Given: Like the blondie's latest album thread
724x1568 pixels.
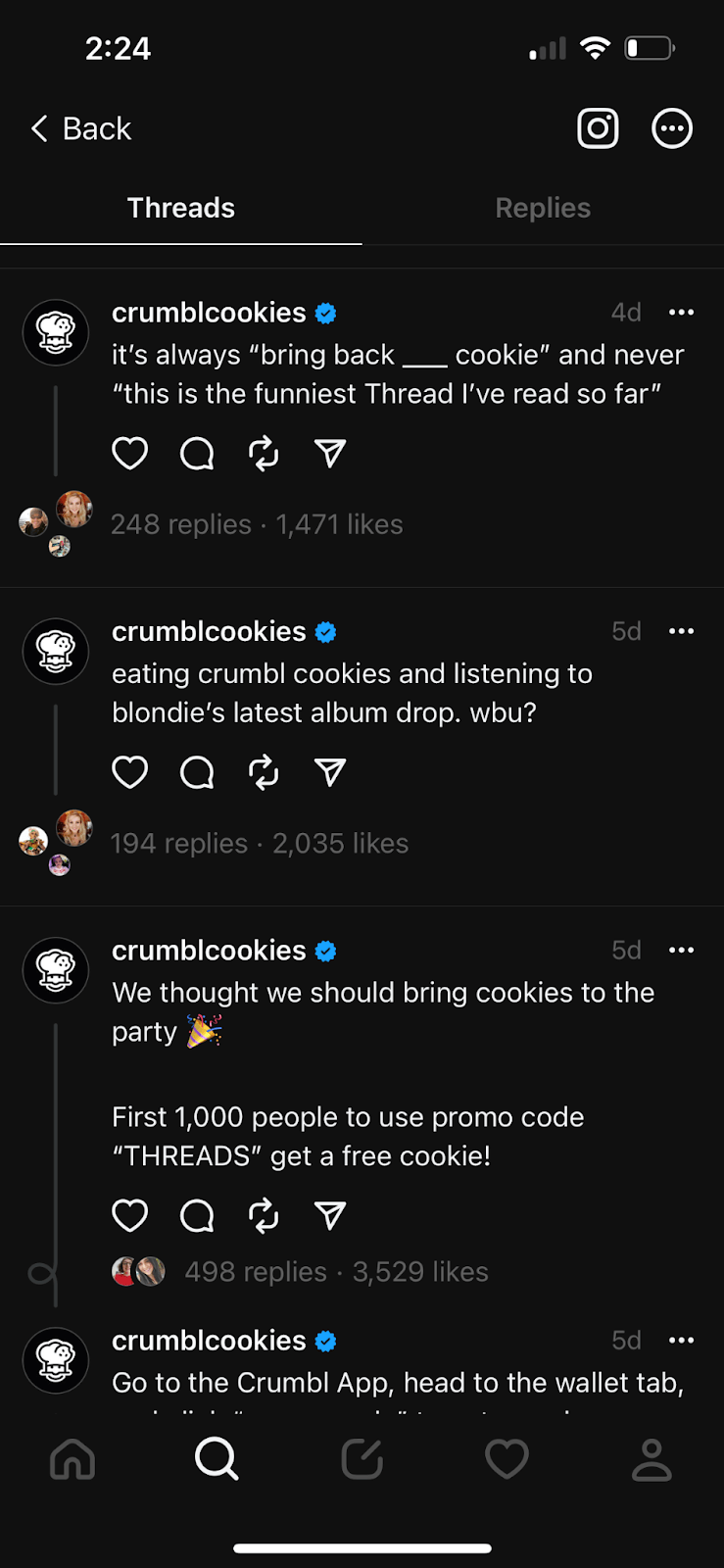Looking at the screenshot, I should tap(129, 772).
